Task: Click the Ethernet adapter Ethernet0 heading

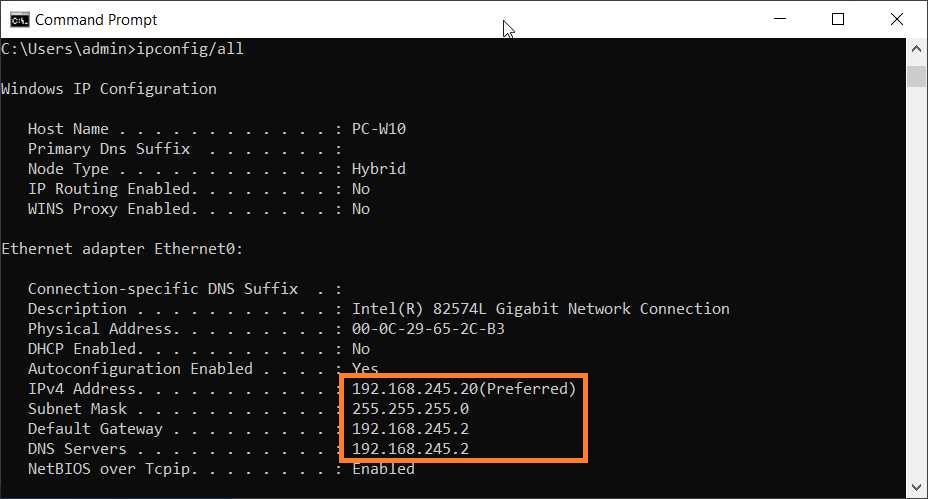Action: tap(122, 249)
